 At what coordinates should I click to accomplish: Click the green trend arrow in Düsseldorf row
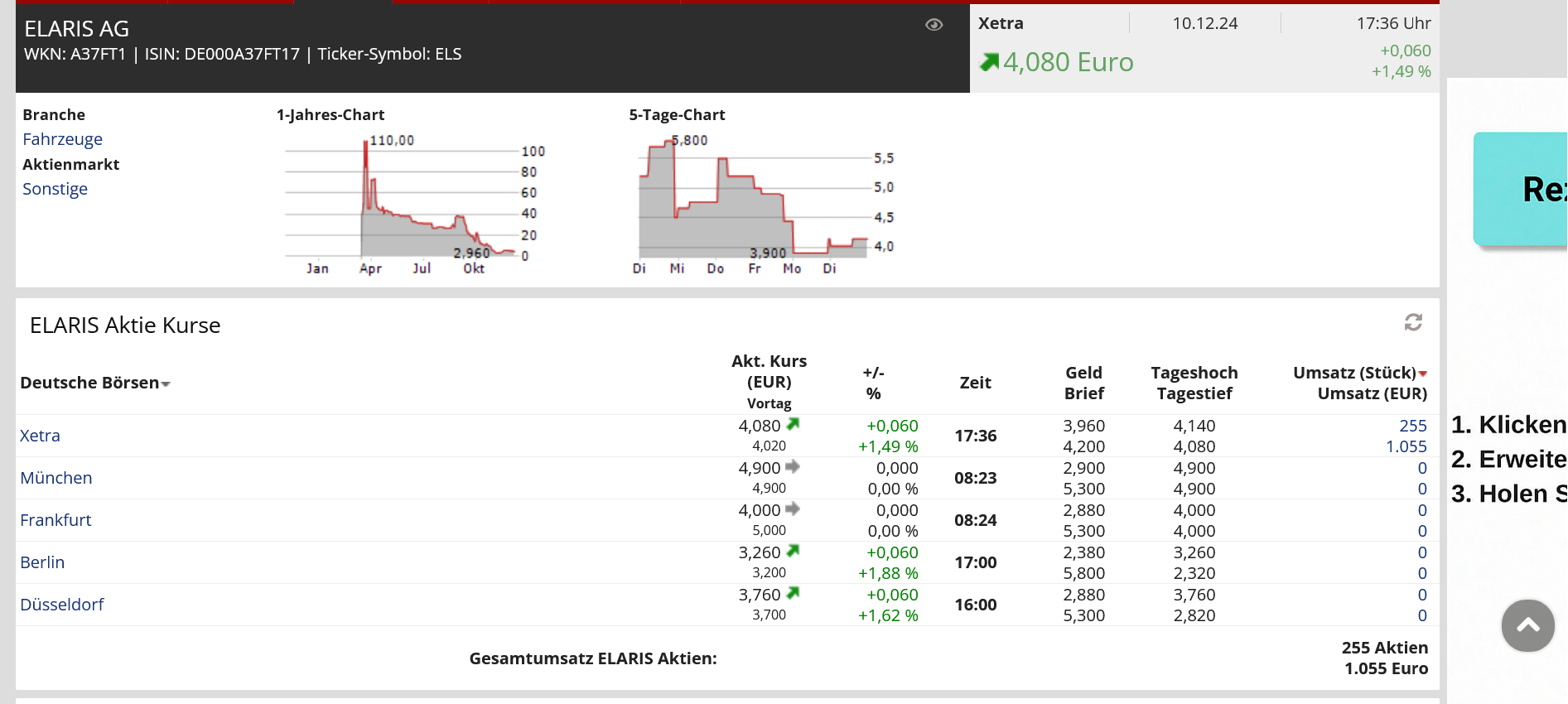point(793,594)
